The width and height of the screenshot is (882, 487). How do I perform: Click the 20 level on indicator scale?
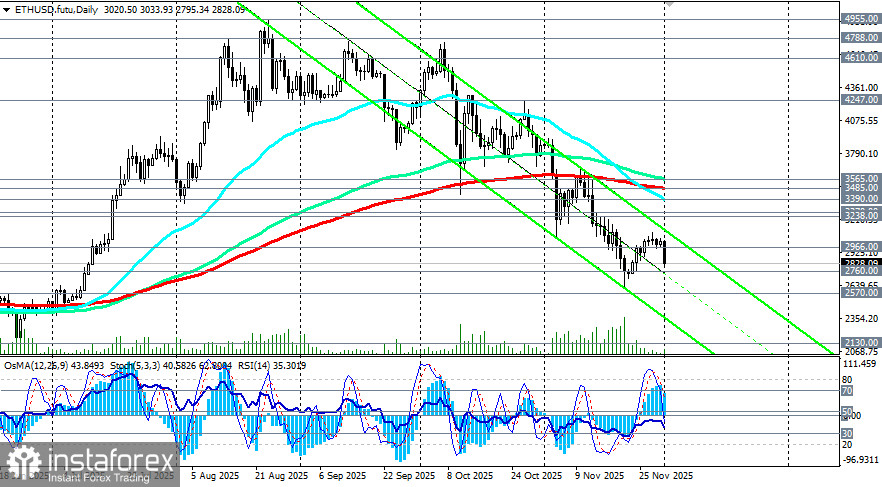coord(847,444)
